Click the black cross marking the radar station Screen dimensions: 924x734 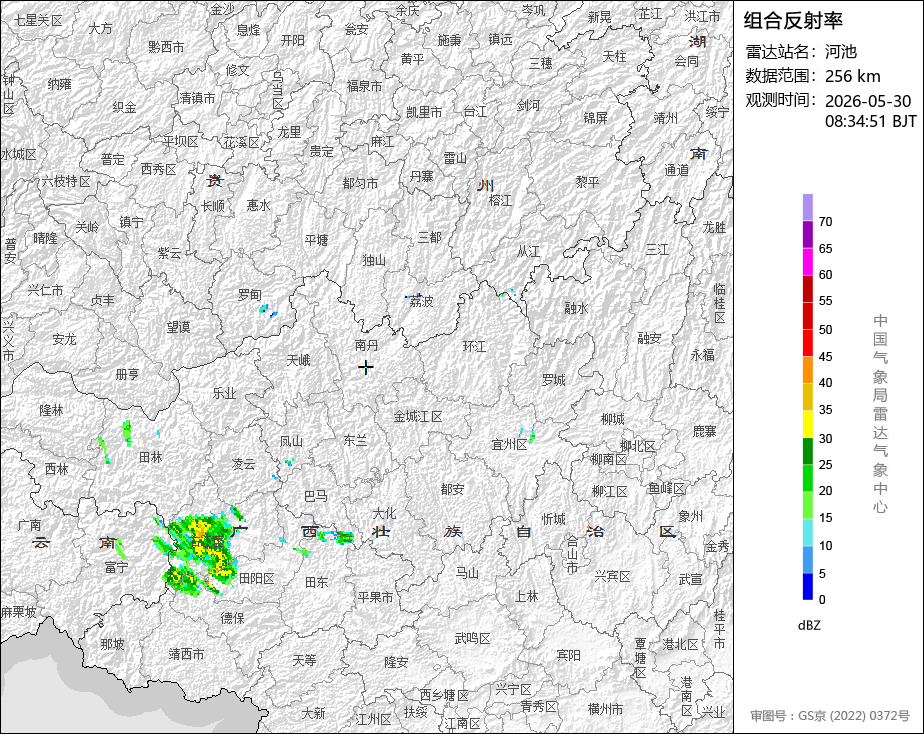pos(366,367)
